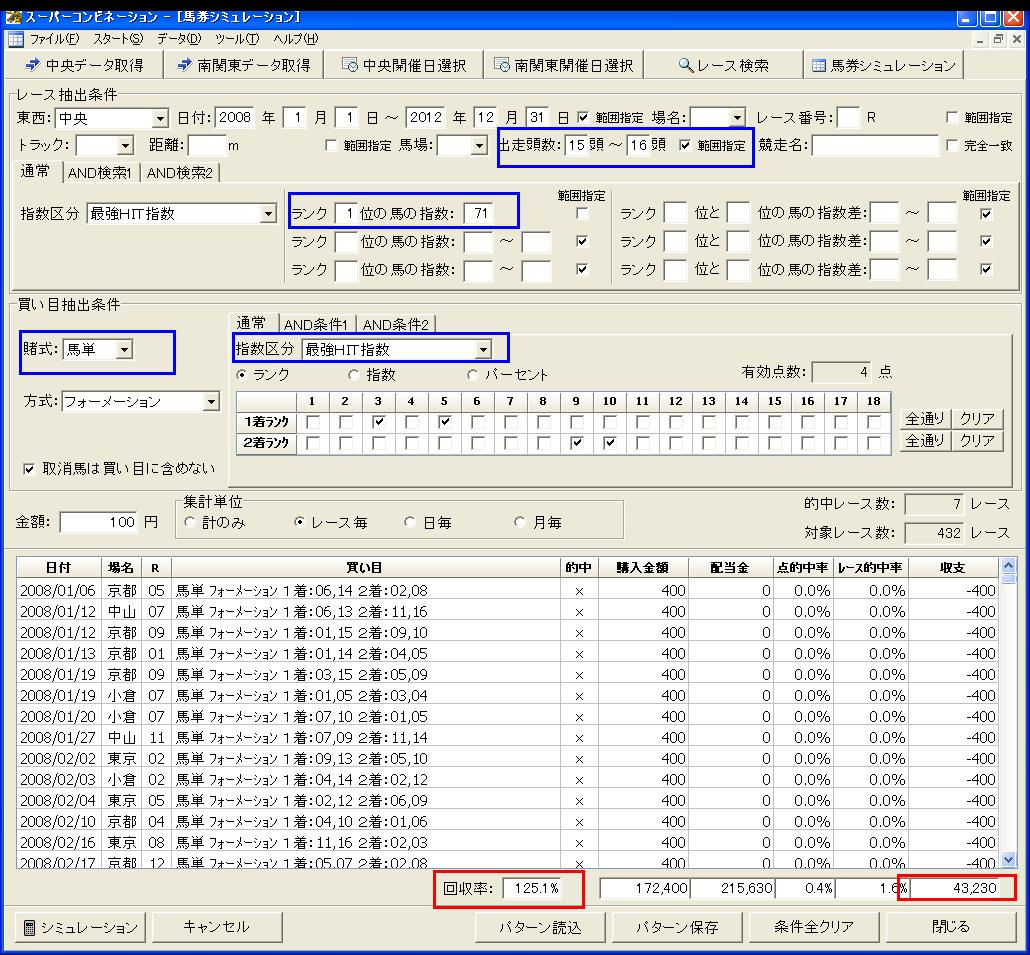Open the ツール(T) menu
Screen dimensions: 1030x955
click(237, 39)
